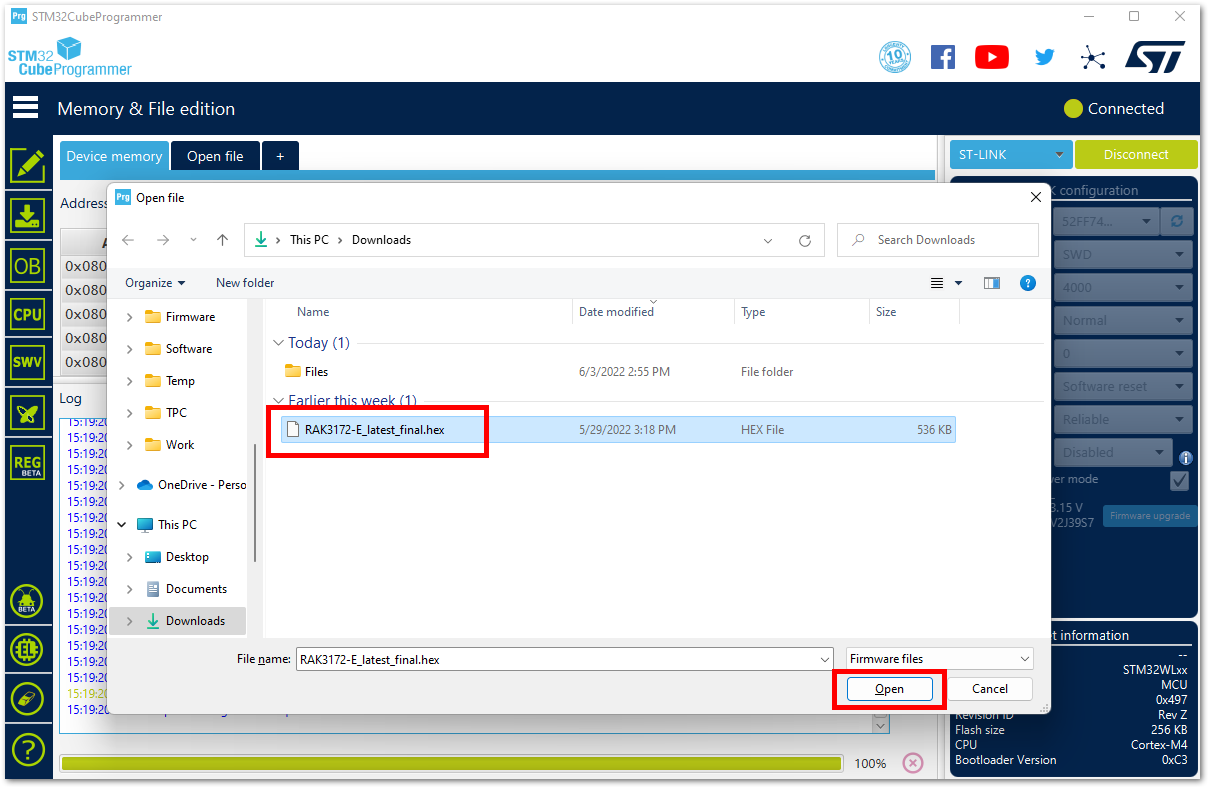Cancel progress with the red X icon

pyautogui.click(x=913, y=763)
